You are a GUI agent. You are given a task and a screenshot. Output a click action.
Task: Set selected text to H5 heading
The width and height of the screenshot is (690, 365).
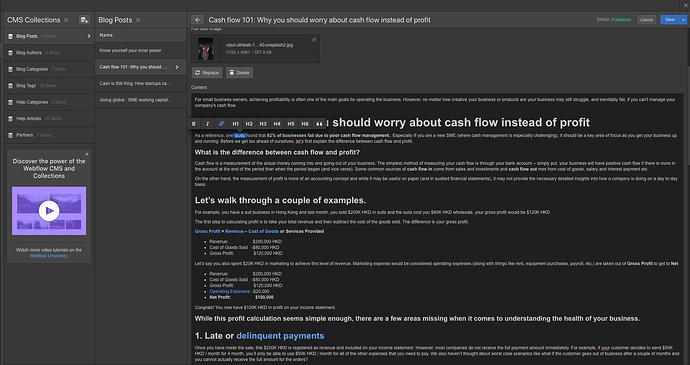click(x=291, y=124)
